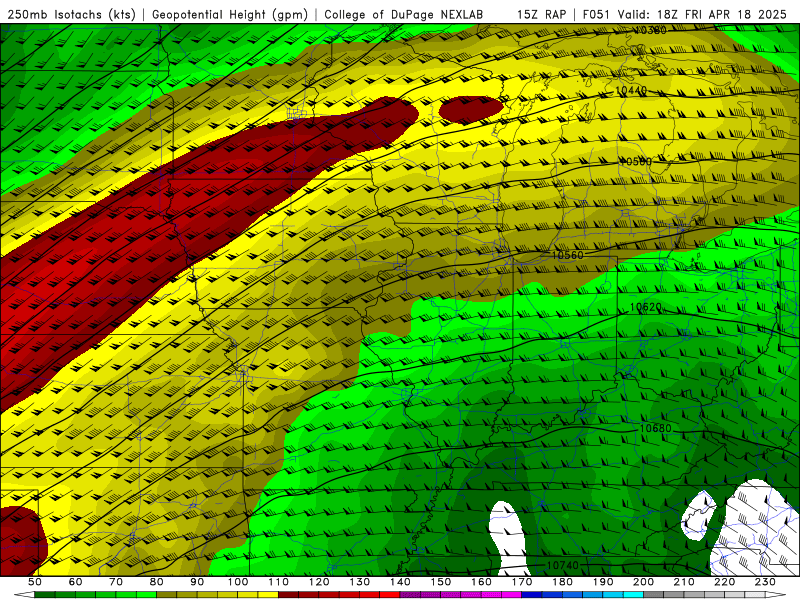Click the 10560 height contour label
Screen dimensions: 800x600
coord(567,255)
